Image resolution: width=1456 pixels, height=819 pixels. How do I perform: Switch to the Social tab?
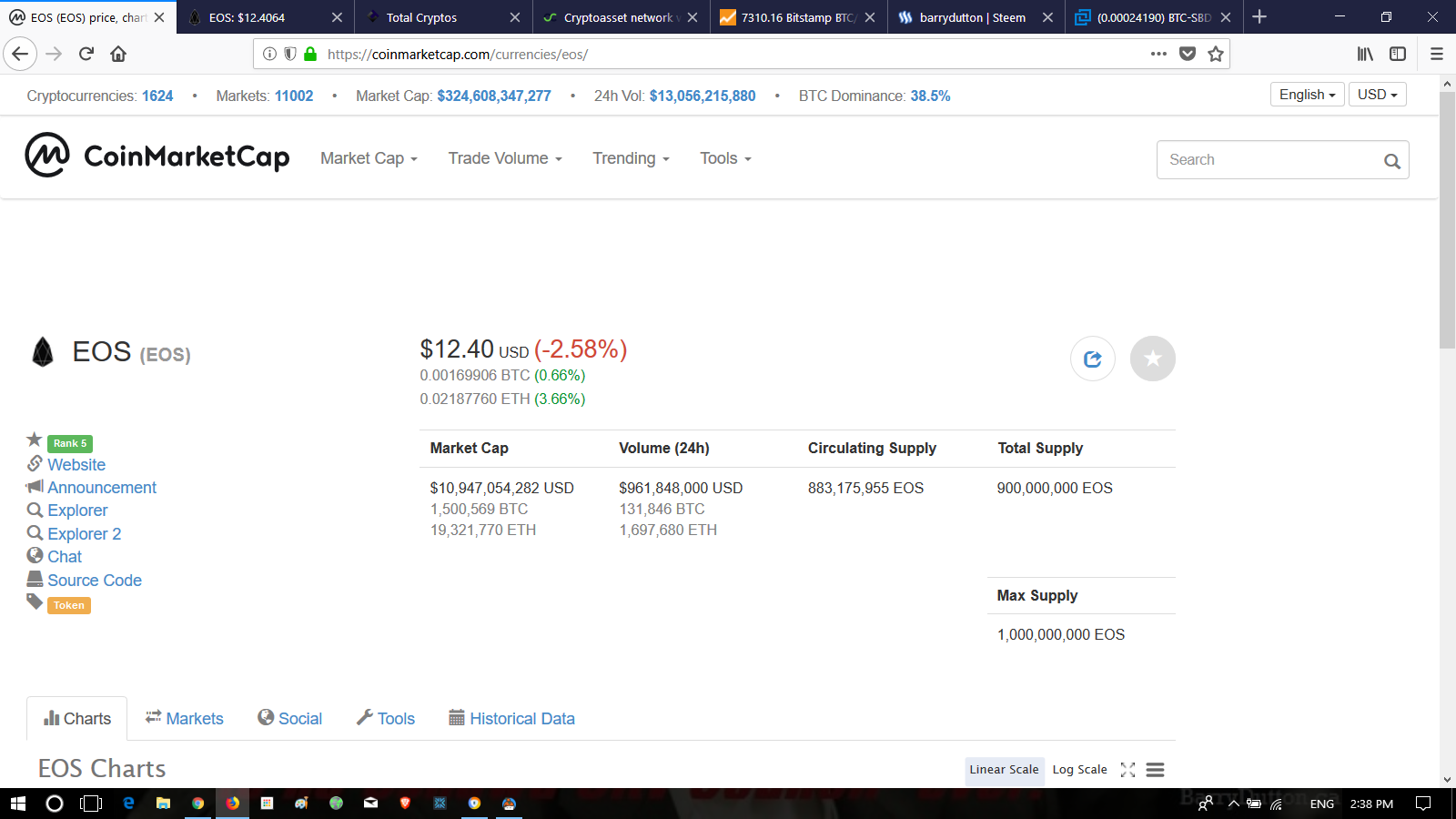point(290,719)
